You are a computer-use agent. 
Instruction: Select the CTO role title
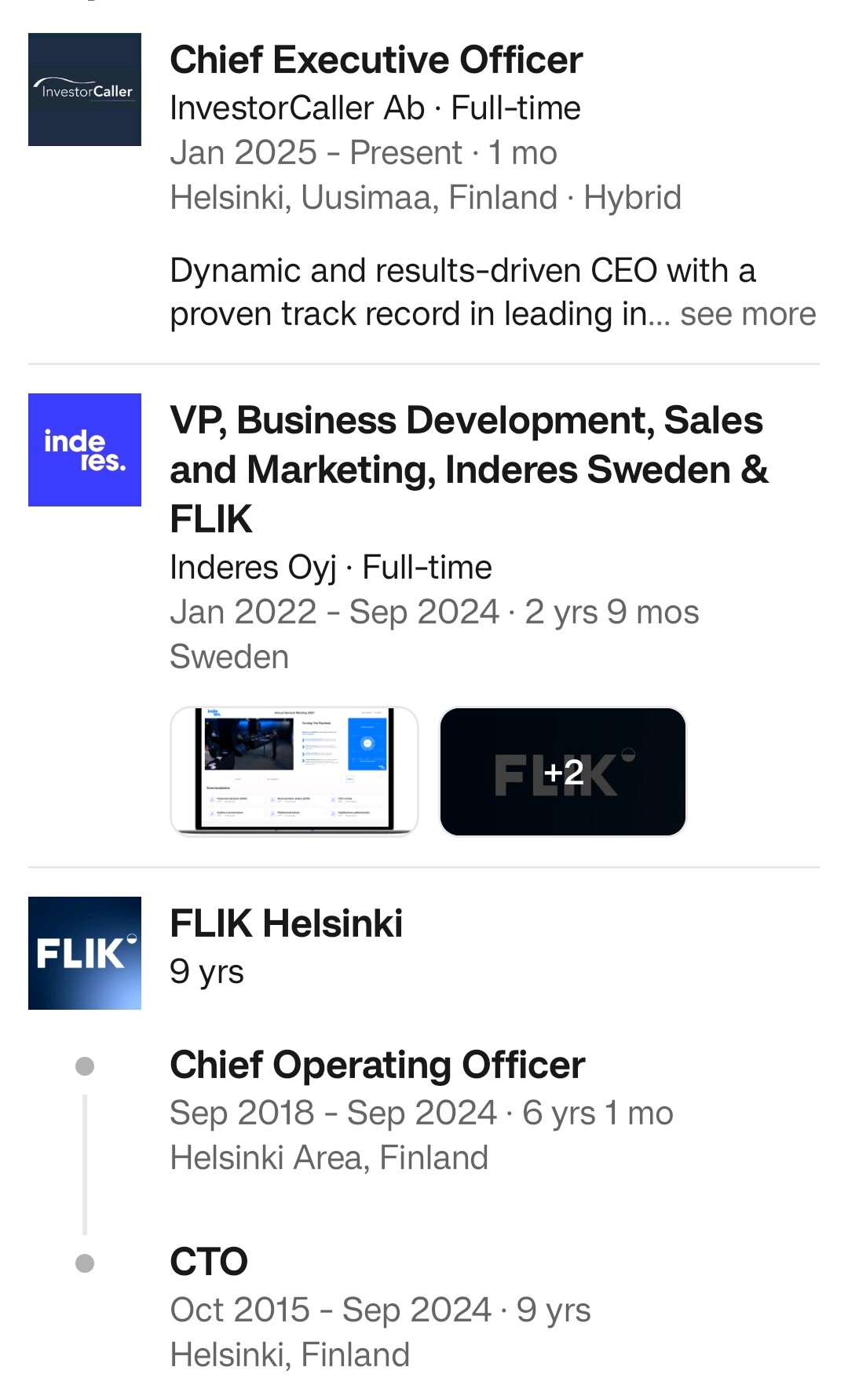coord(209,1263)
